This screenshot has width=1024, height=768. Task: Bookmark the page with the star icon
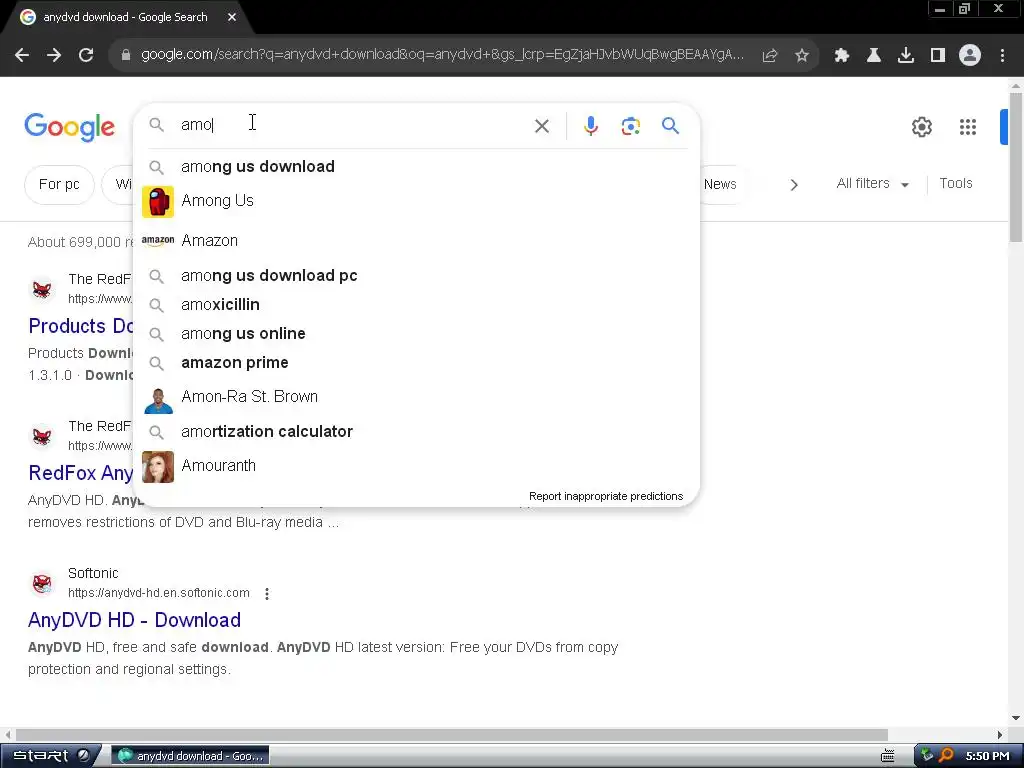click(802, 56)
